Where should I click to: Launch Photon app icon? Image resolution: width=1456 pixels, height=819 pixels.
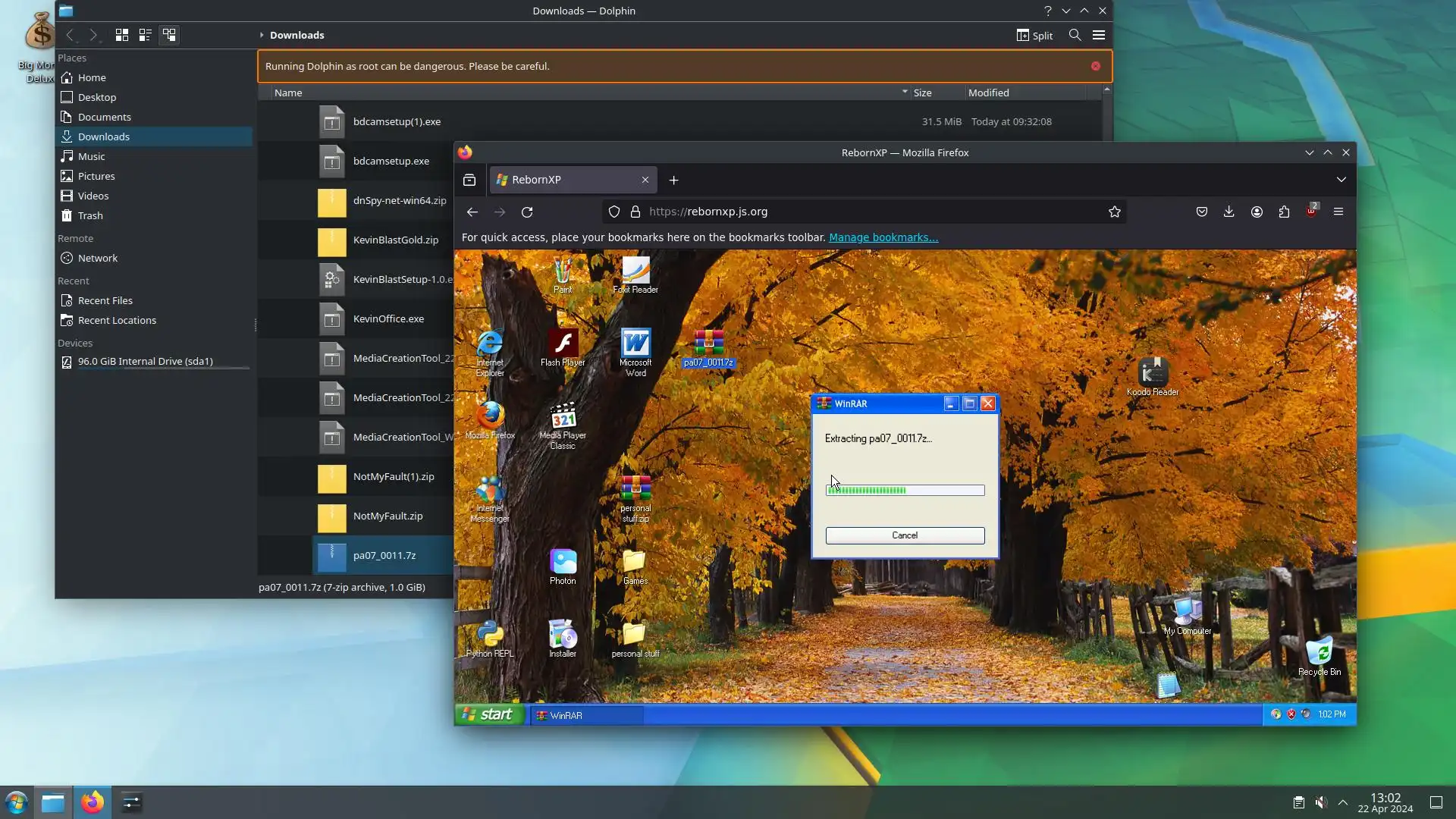click(x=563, y=563)
